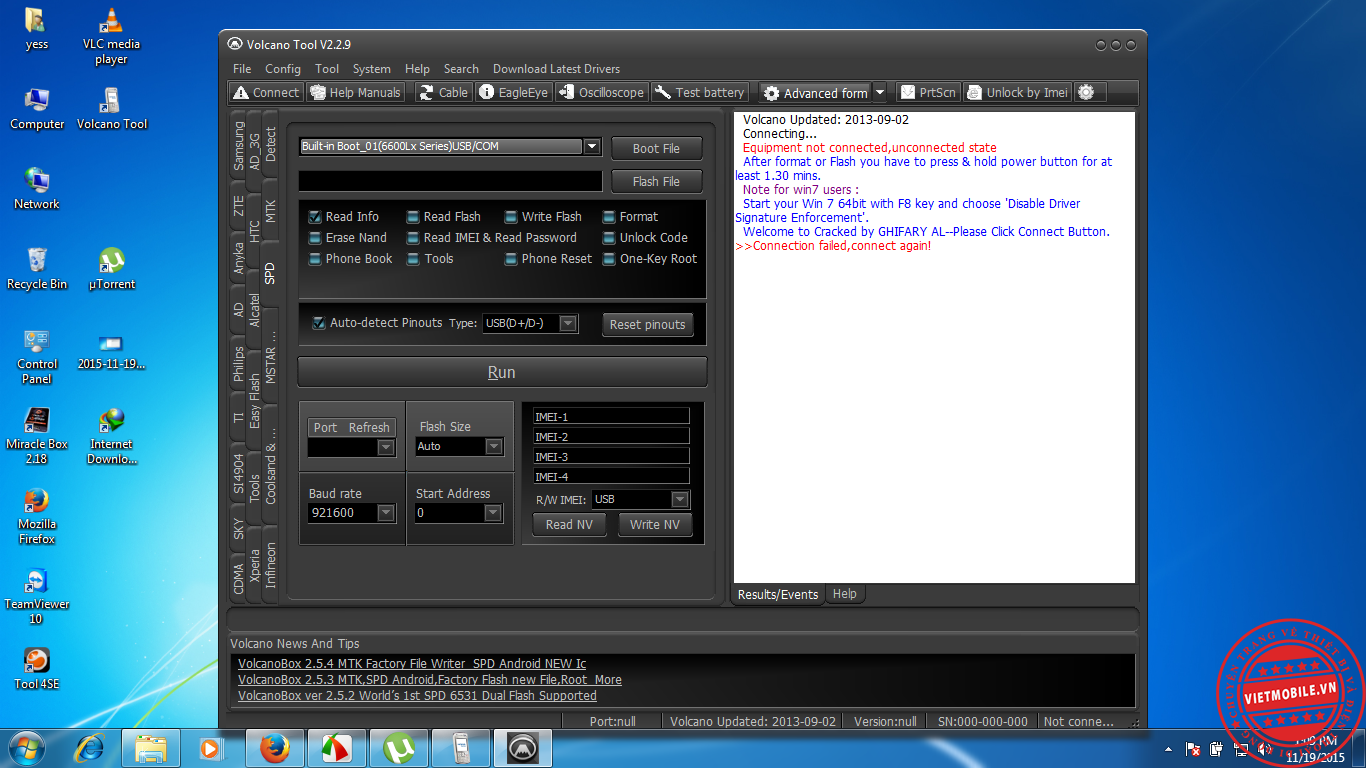This screenshot has width=1366, height=768.
Task: Launch EagleEye from the toolbar
Action: pyautogui.click(x=514, y=92)
